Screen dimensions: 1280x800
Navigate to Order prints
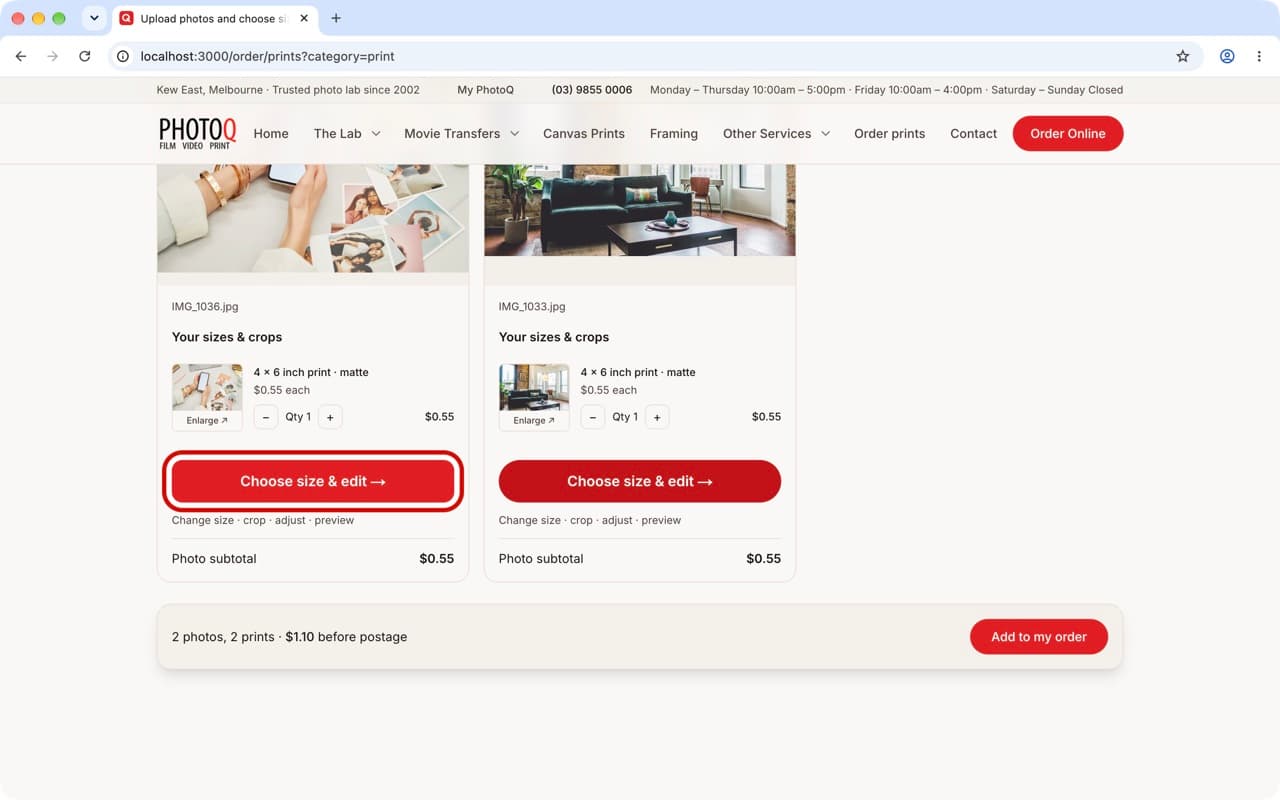click(x=890, y=133)
